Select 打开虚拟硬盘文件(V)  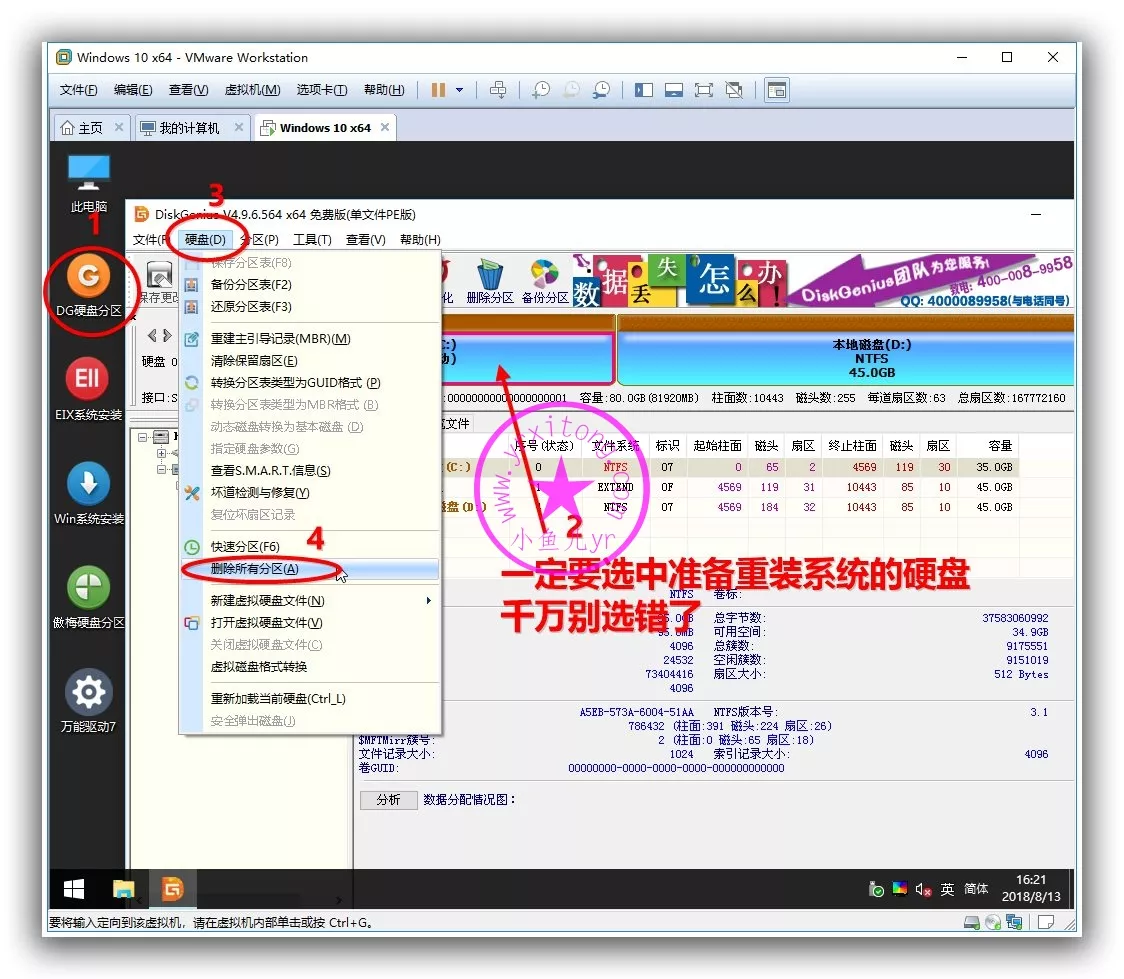310,623
